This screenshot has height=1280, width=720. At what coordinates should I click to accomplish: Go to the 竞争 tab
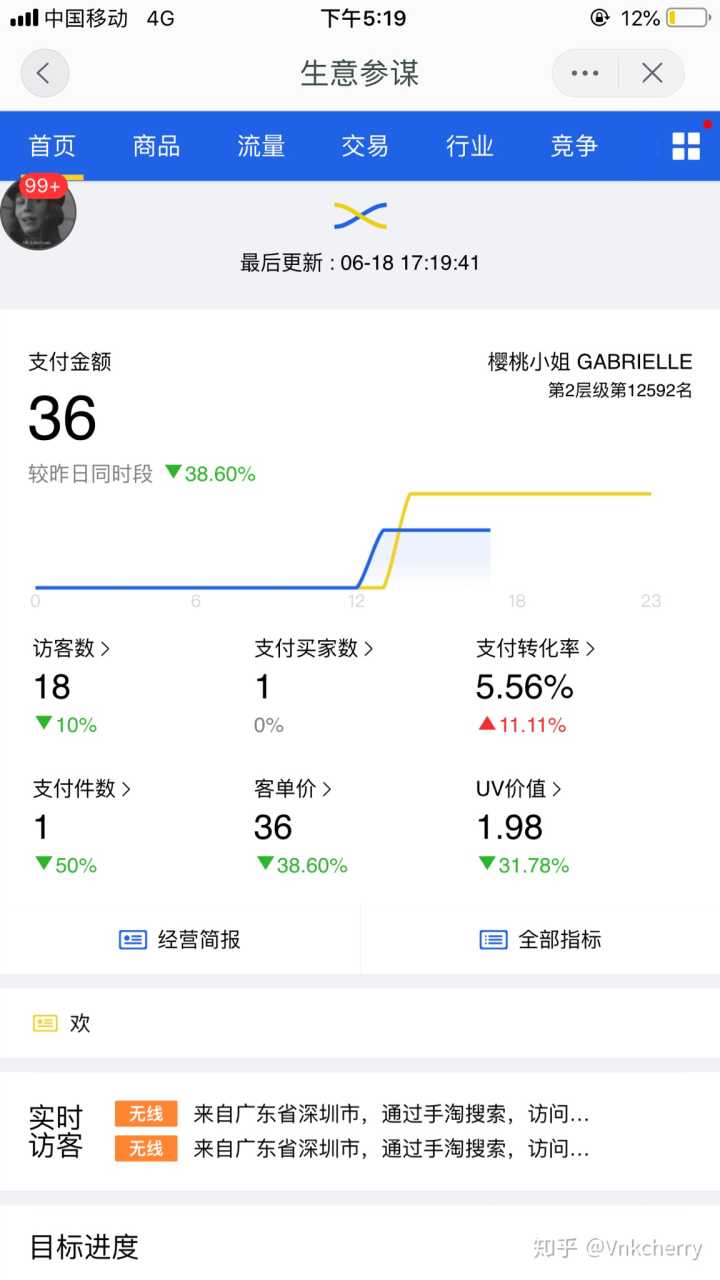click(x=573, y=146)
